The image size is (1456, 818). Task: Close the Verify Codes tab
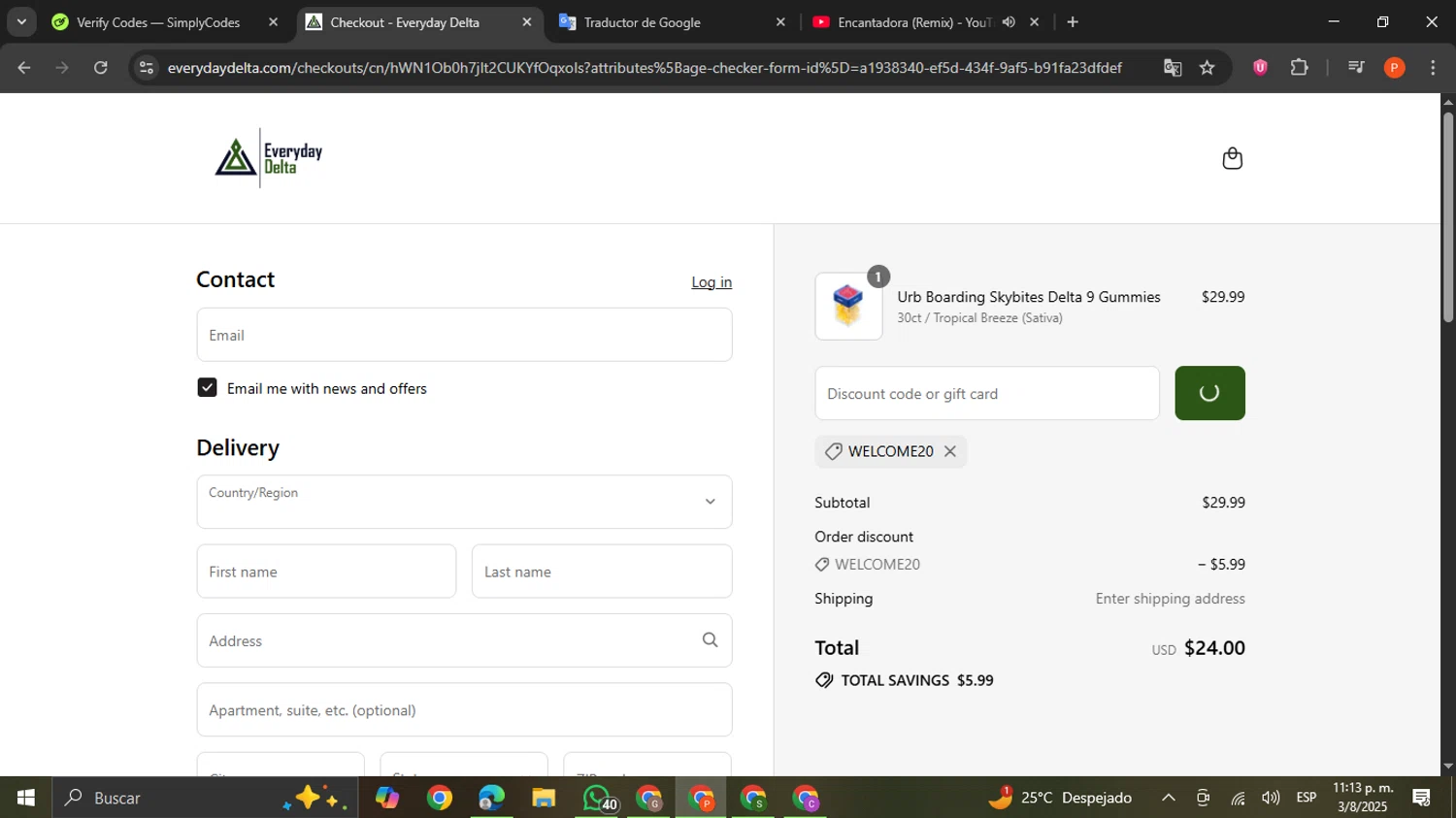273,21
